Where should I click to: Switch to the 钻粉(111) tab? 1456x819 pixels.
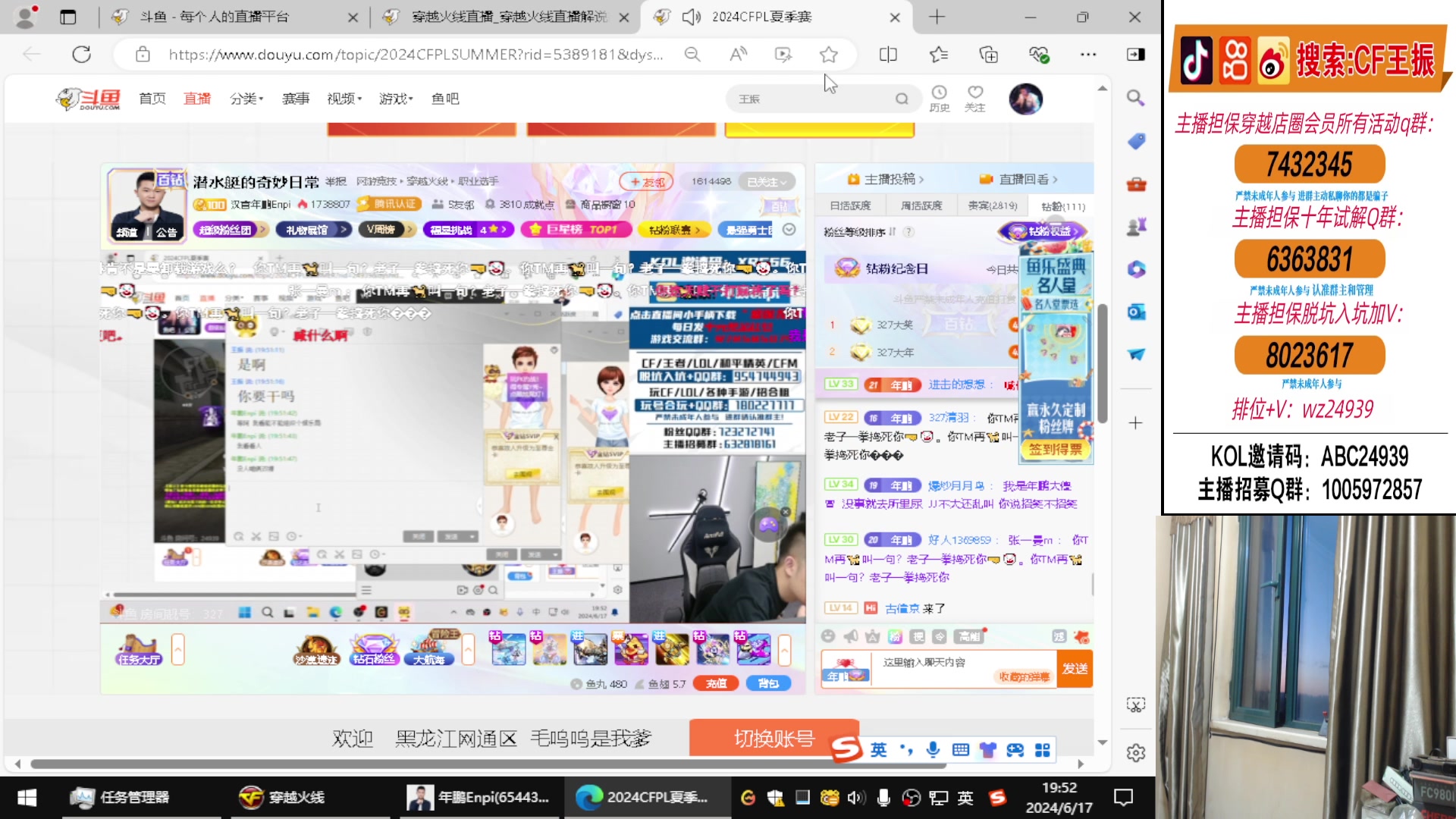click(1063, 206)
